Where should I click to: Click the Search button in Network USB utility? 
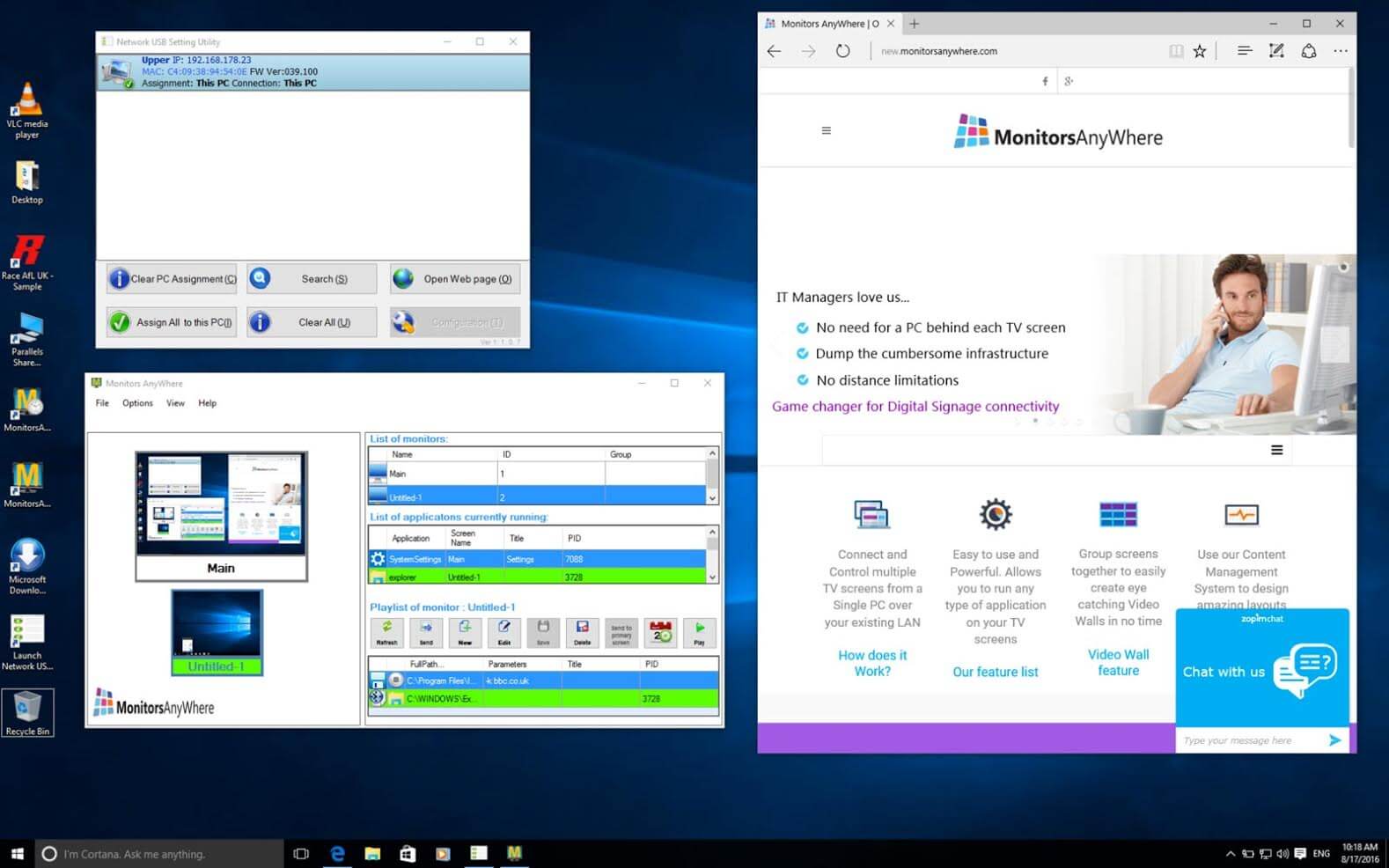(x=312, y=279)
